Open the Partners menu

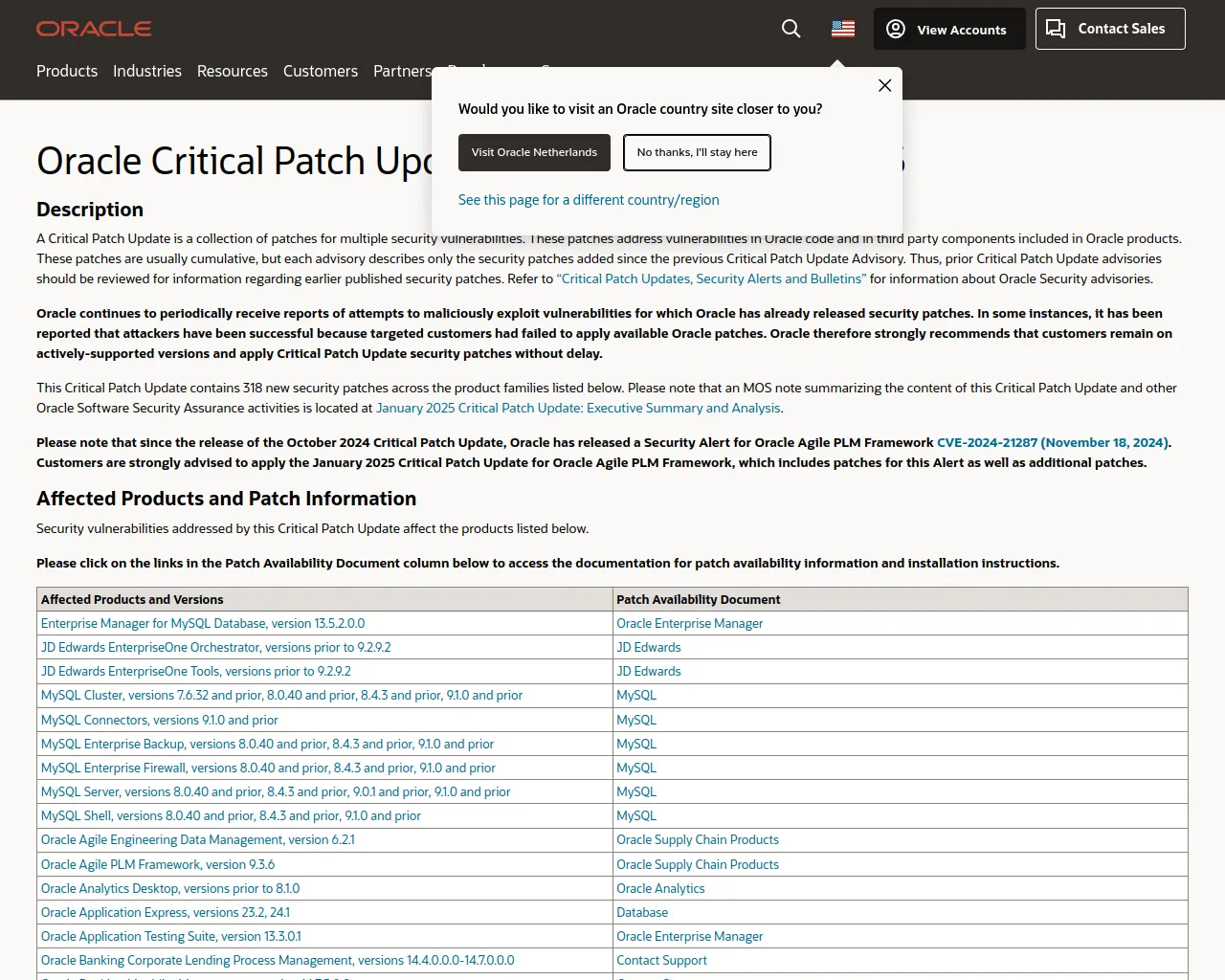(402, 71)
